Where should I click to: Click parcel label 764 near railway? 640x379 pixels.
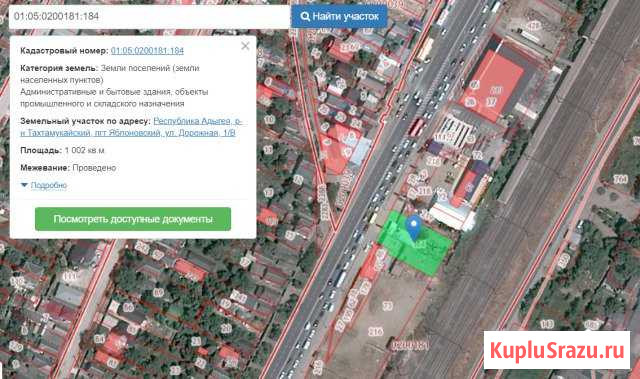620,179
